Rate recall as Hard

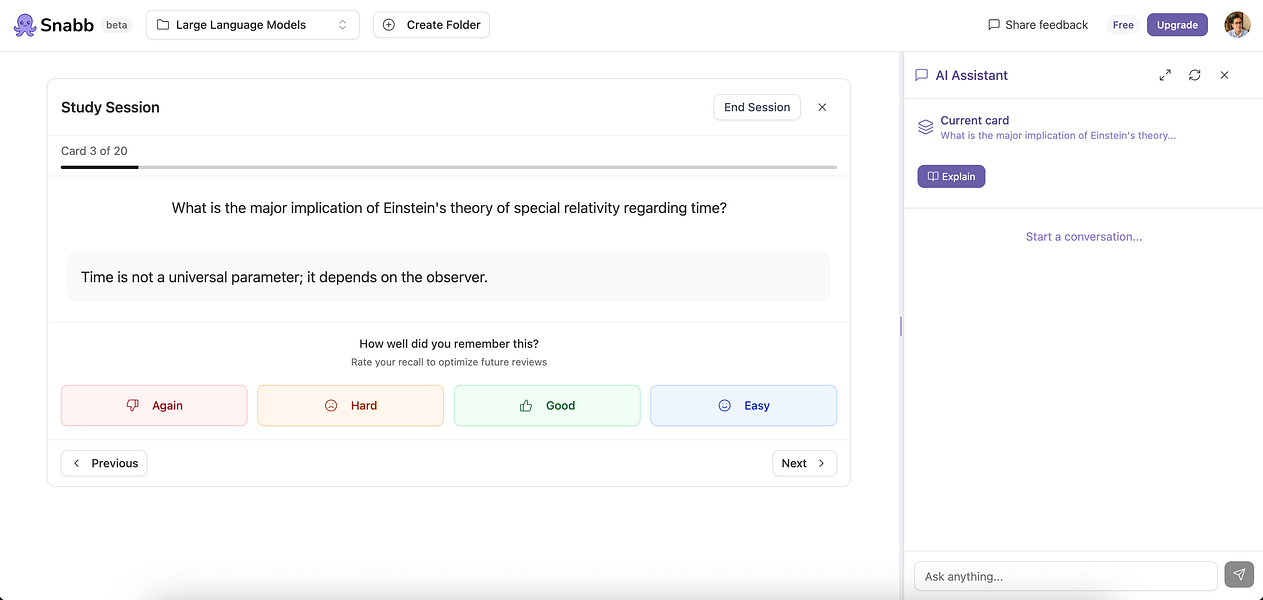tap(350, 406)
